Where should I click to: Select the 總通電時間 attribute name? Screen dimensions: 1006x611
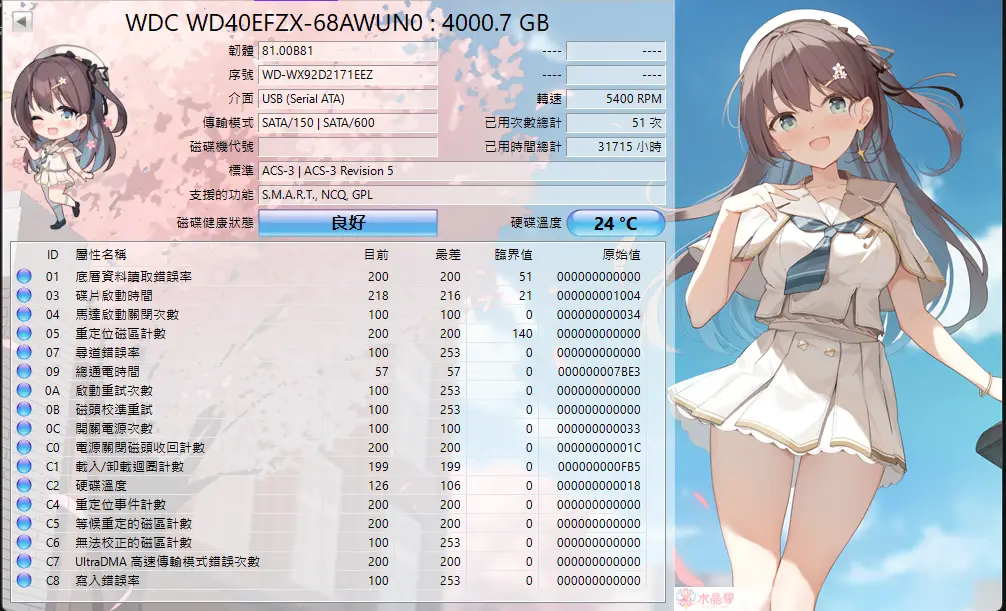107,372
